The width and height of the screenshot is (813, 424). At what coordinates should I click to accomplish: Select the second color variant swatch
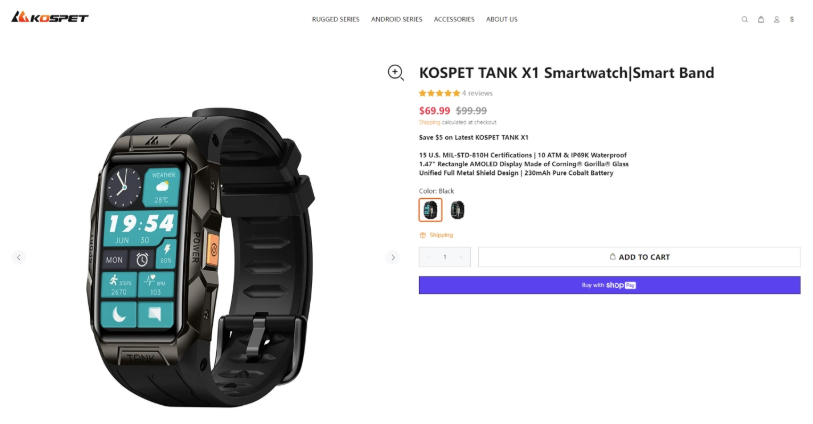tap(457, 210)
